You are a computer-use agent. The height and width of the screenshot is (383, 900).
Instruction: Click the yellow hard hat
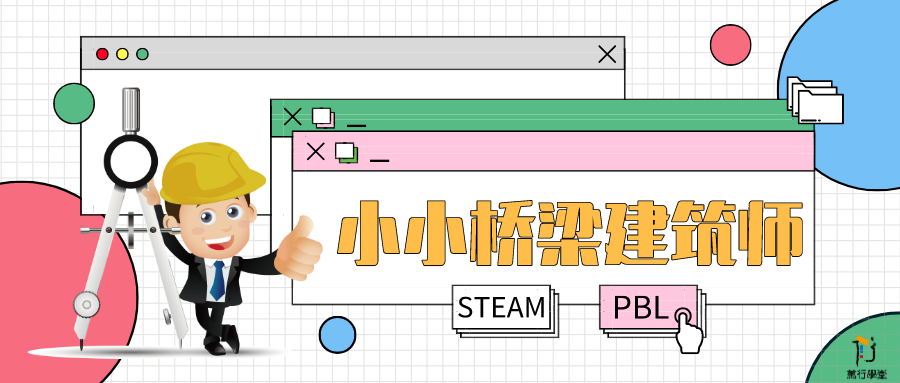(x=212, y=173)
